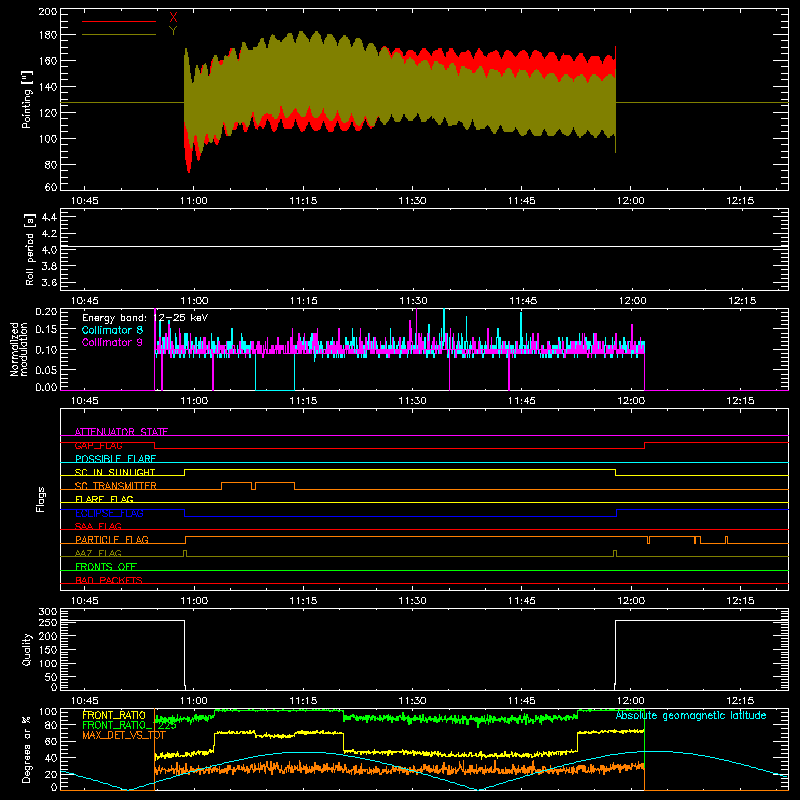The height and width of the screenshot is (800, 800).
Task: Click the 200 tick on Pointing axis
Action: pyautogui.click(x=47, y=11)
